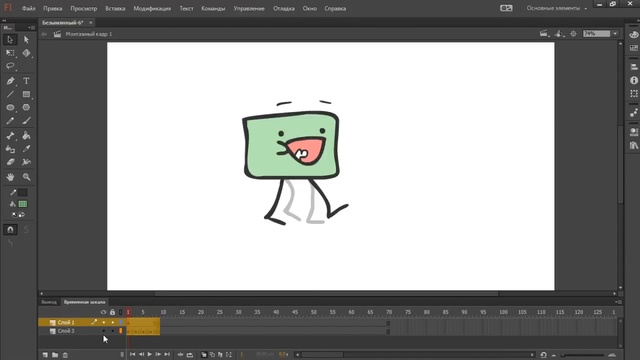The image size is (640, 360).
Task: Select the 3D Rotation tool
Action: [26, 53]
